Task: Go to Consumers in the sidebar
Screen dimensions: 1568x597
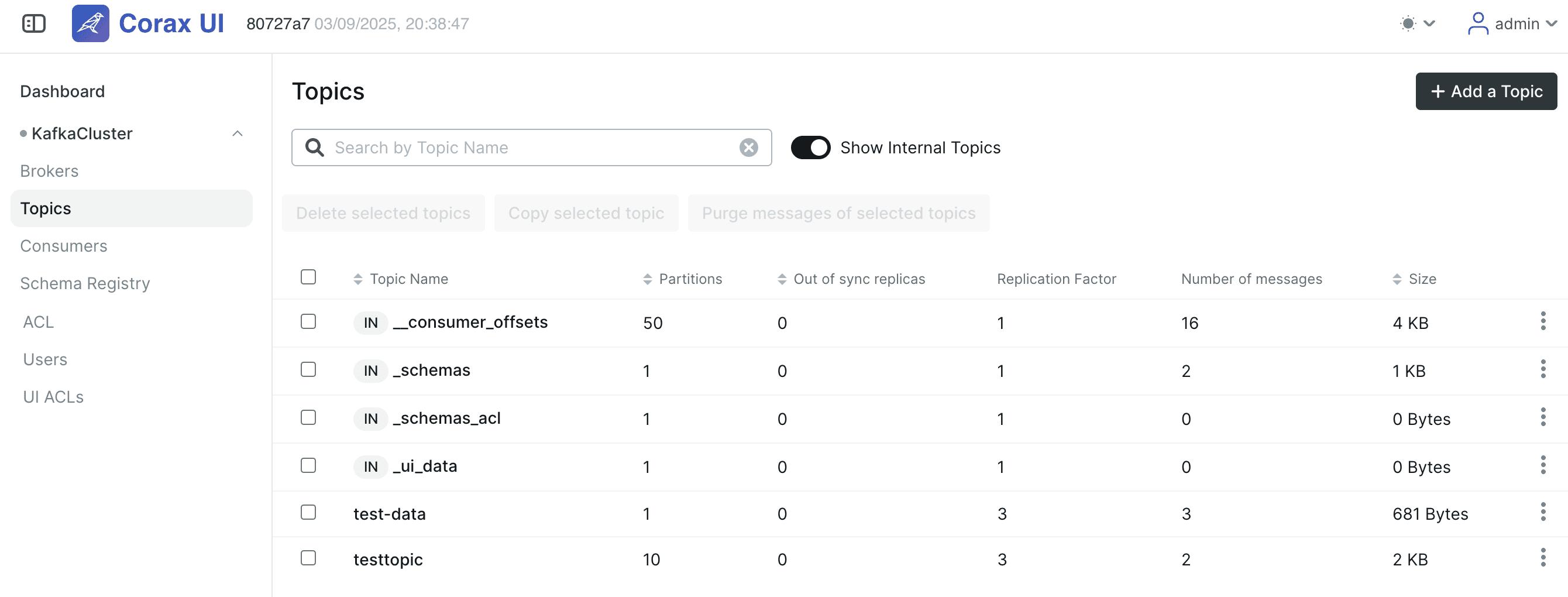Action: tap(64, 246)
